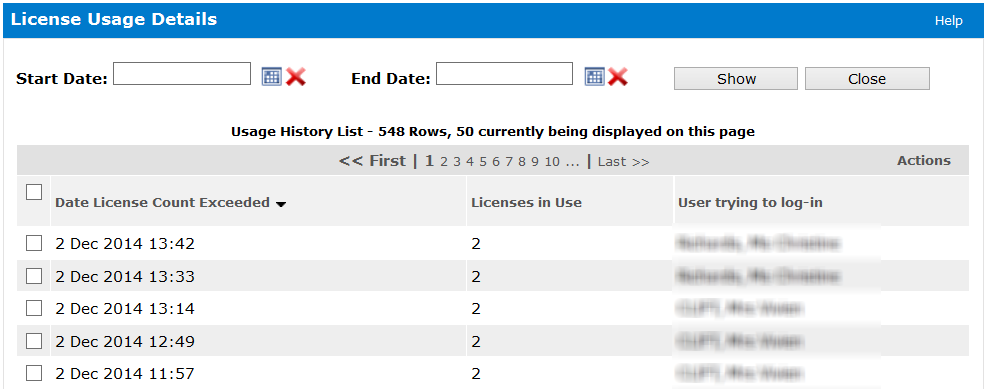Select the date cell 2 Dec 2014 11:57
Viewport: 990px width, 389px height.
[125, 374]
